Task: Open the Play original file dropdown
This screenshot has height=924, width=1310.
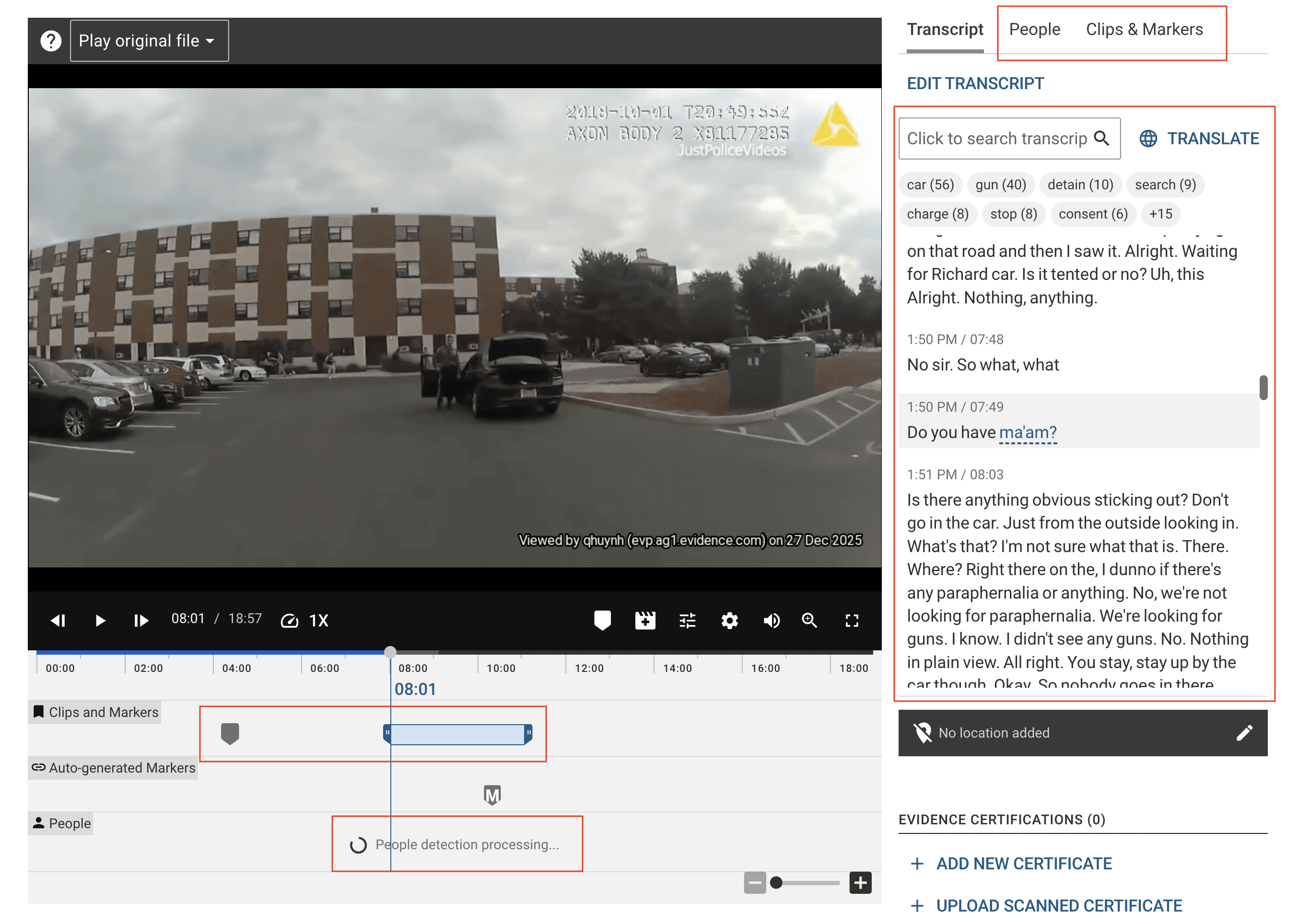Action: [149, 40]
